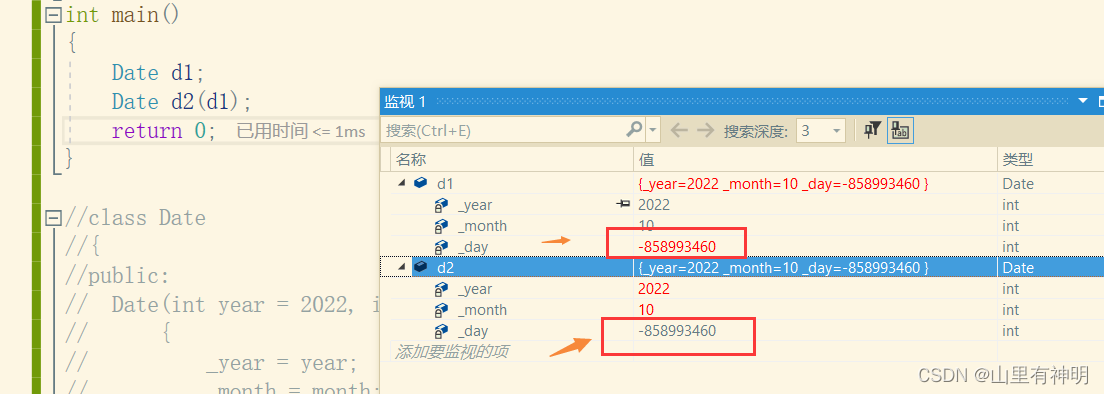Image resolution: width=1104 pixels, height=394 pixels.
Task: Click the 值 column header
Action: pyautogui.click(x=815, y=160)
